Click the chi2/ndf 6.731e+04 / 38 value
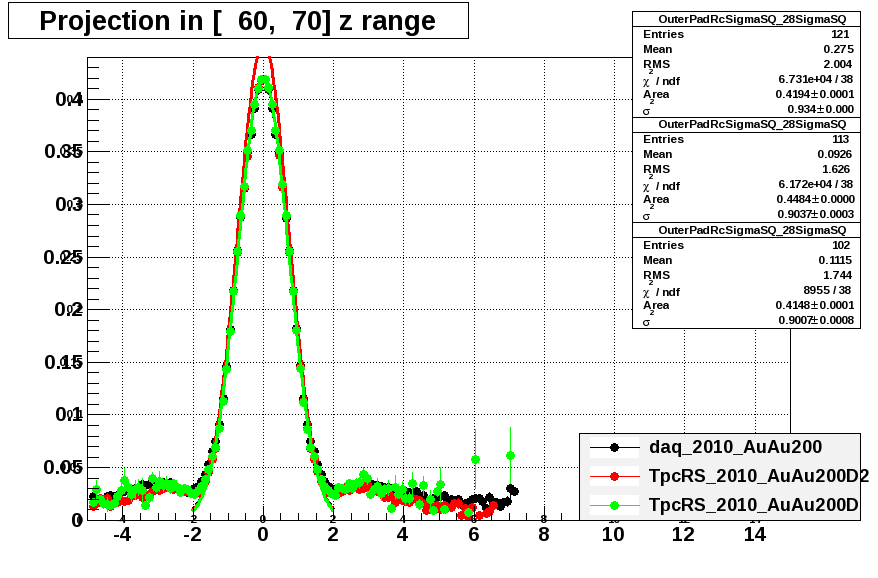This screenshot has height=578, width=878. 815,80
